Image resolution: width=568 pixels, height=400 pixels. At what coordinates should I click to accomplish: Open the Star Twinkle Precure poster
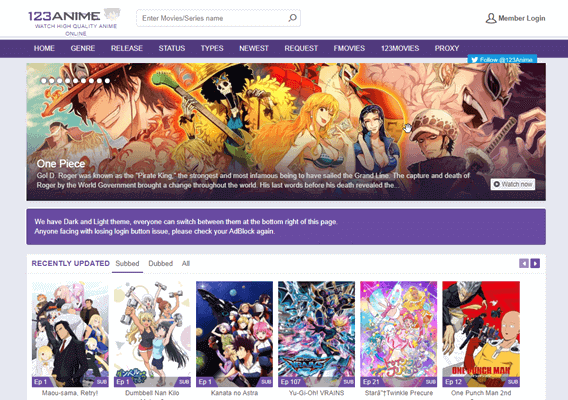click(398, 334)
